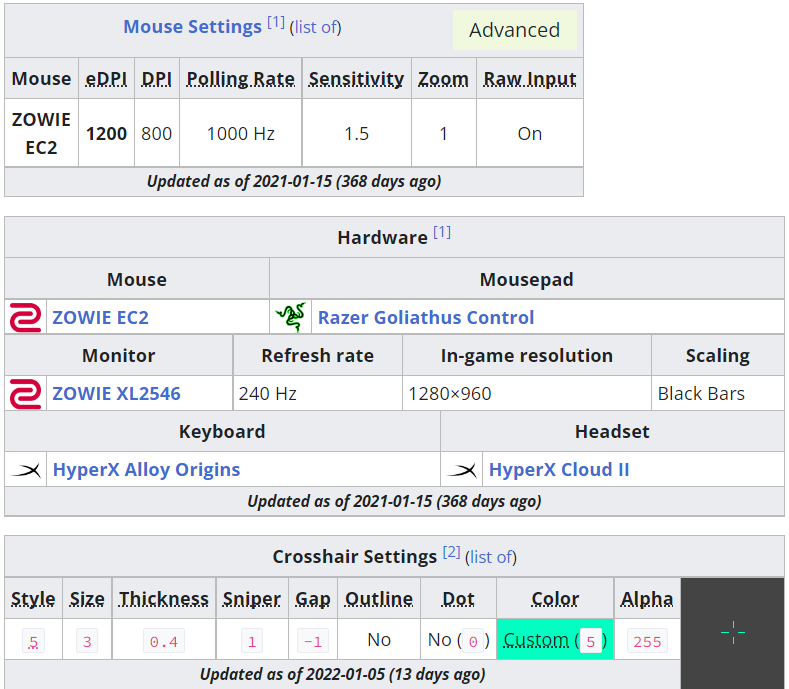Image resolution: width=789 pixels, height=689 pixels.
Task: Click the Polling Rate column header
Action: [x=241, y=79]
